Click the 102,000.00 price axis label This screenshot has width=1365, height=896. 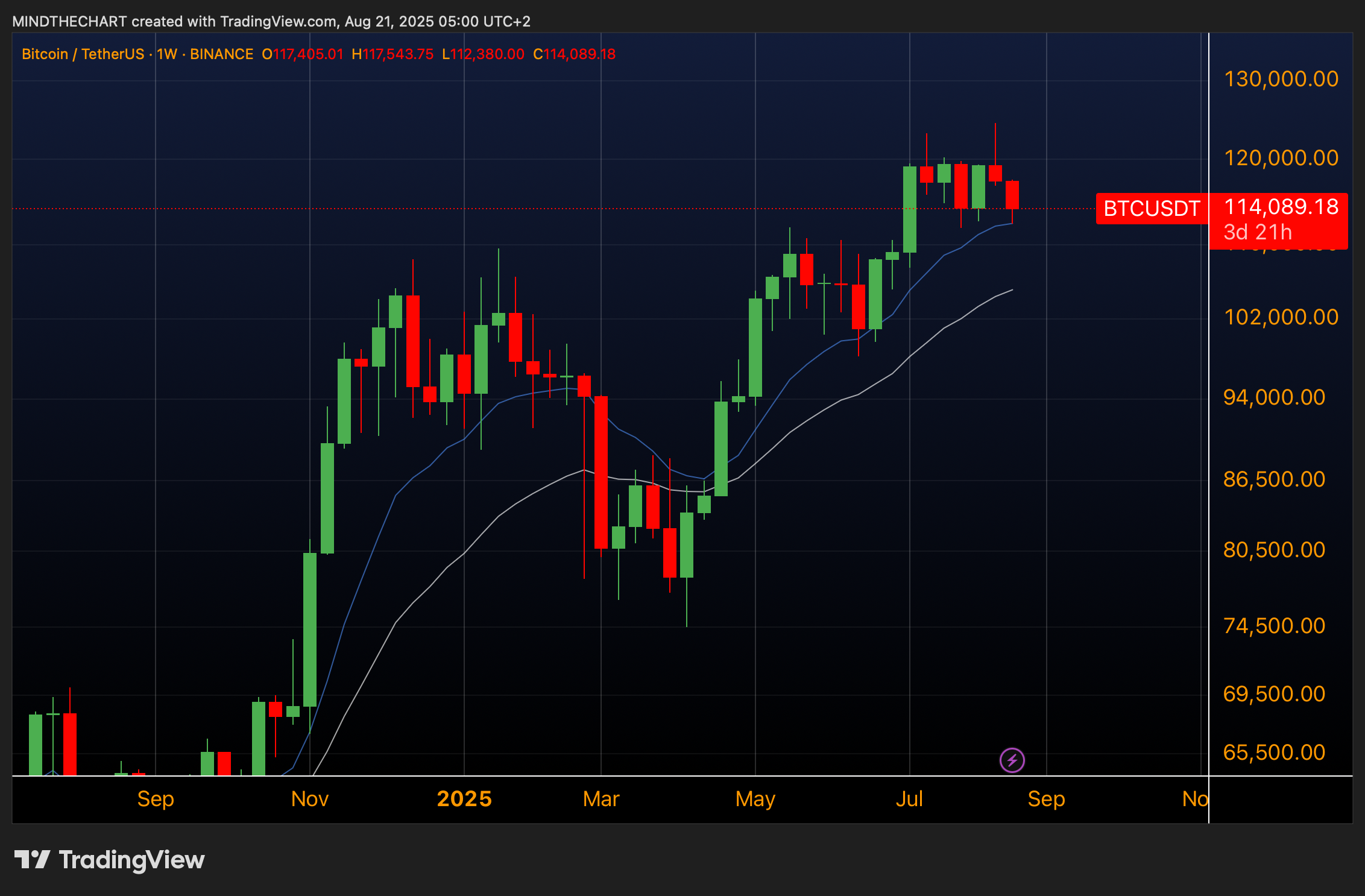point(1281,317)
